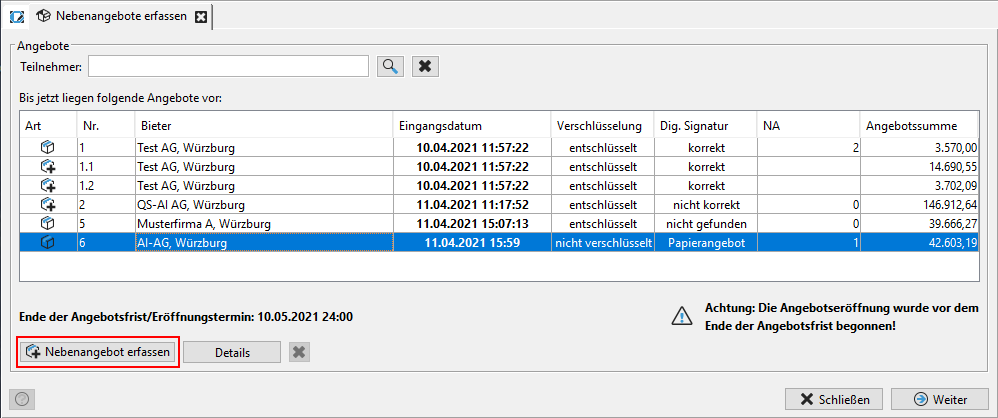Open Details for selected offer
This screenshot has height=418, width=998.
pos(232,352)
